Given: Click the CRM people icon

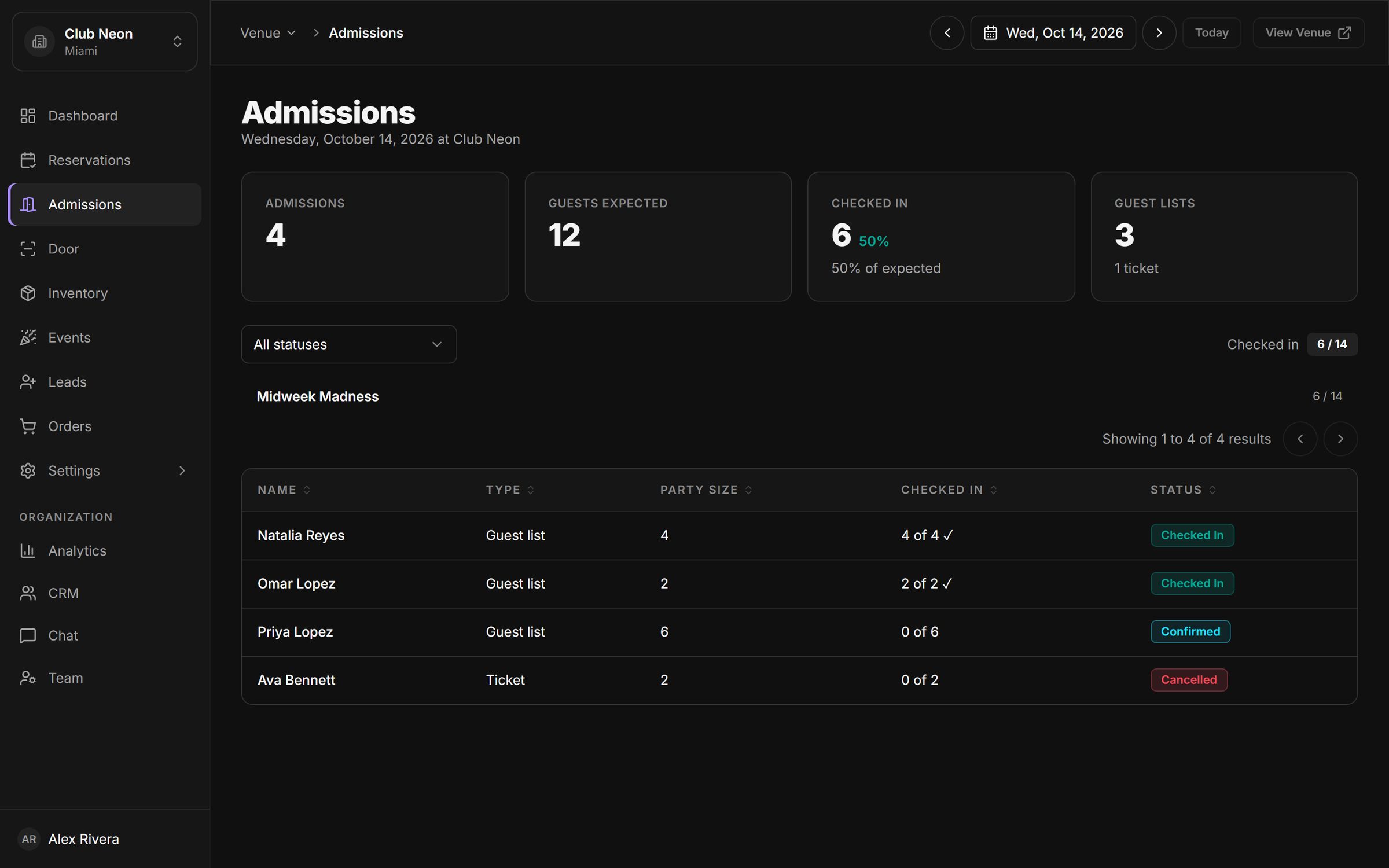Looking at the screenshot, I should [x=28, y=593].
